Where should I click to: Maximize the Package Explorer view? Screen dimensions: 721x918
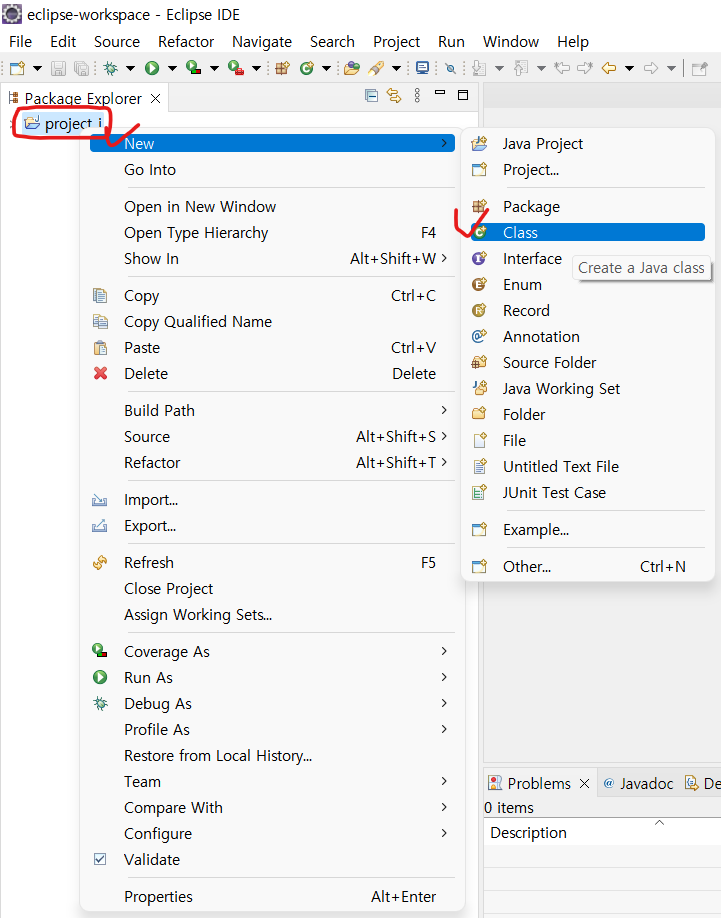[463, 95]
